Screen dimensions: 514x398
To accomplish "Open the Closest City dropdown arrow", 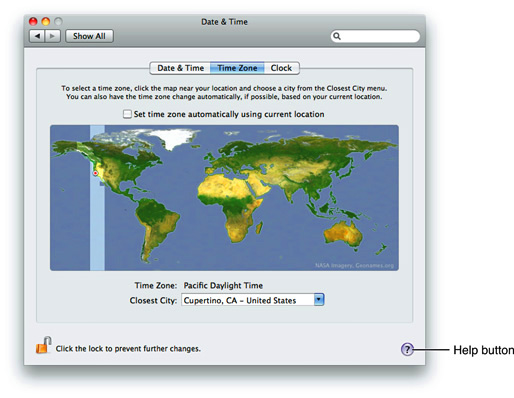I will 319,299.
